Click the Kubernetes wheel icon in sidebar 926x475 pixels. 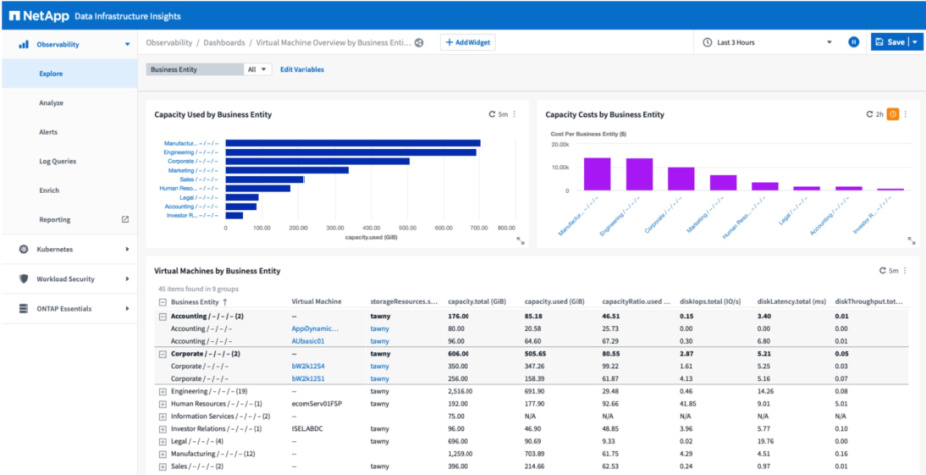[x=24, y=249]
